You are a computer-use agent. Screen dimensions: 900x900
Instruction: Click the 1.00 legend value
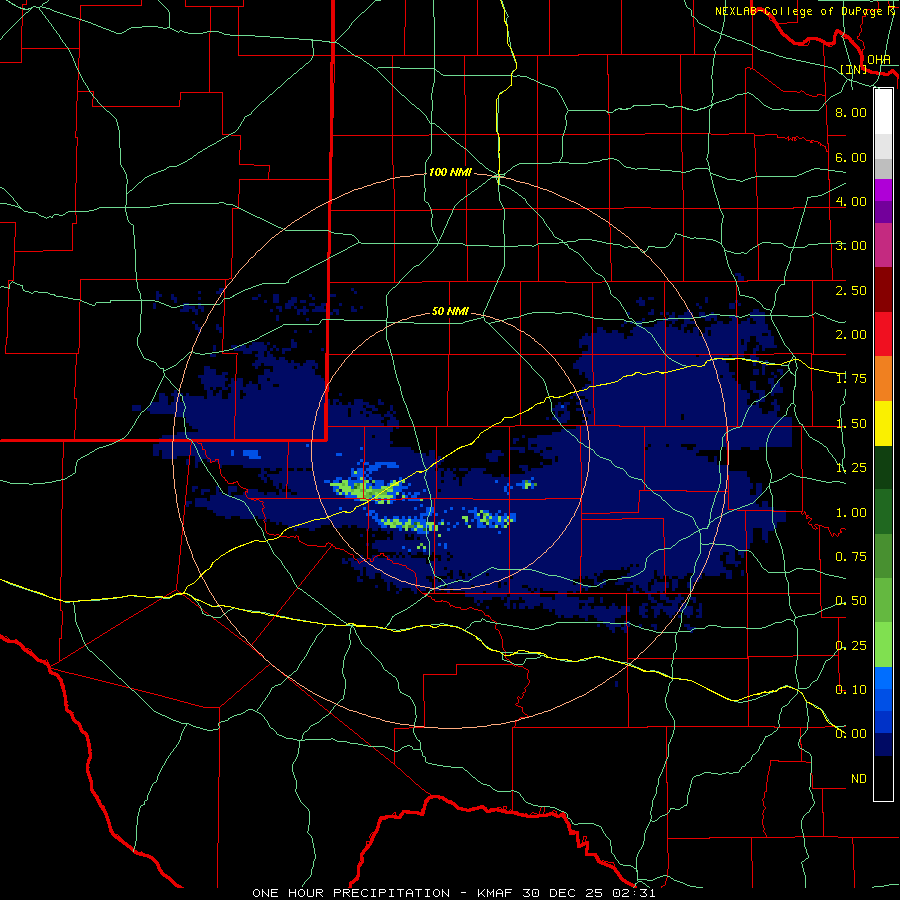[851, 513]
